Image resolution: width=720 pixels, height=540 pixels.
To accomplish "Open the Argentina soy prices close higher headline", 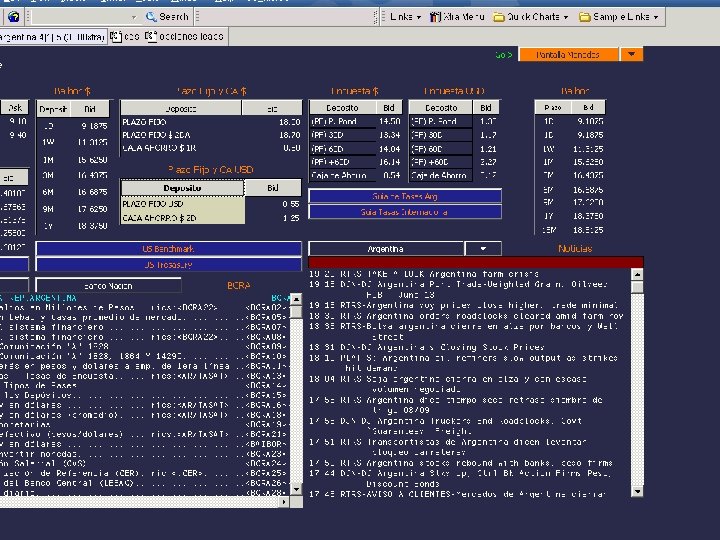I will (x=463, y=305).
